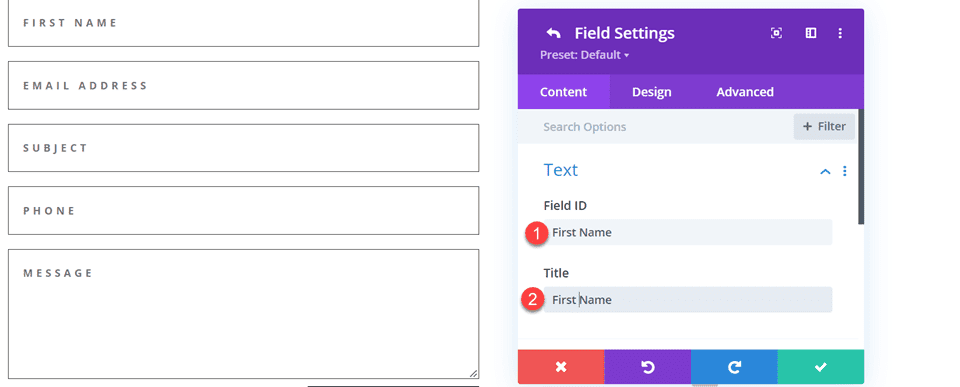Click the Subject form field
Viewport: 960px width, 387px height.
point(243,148)
